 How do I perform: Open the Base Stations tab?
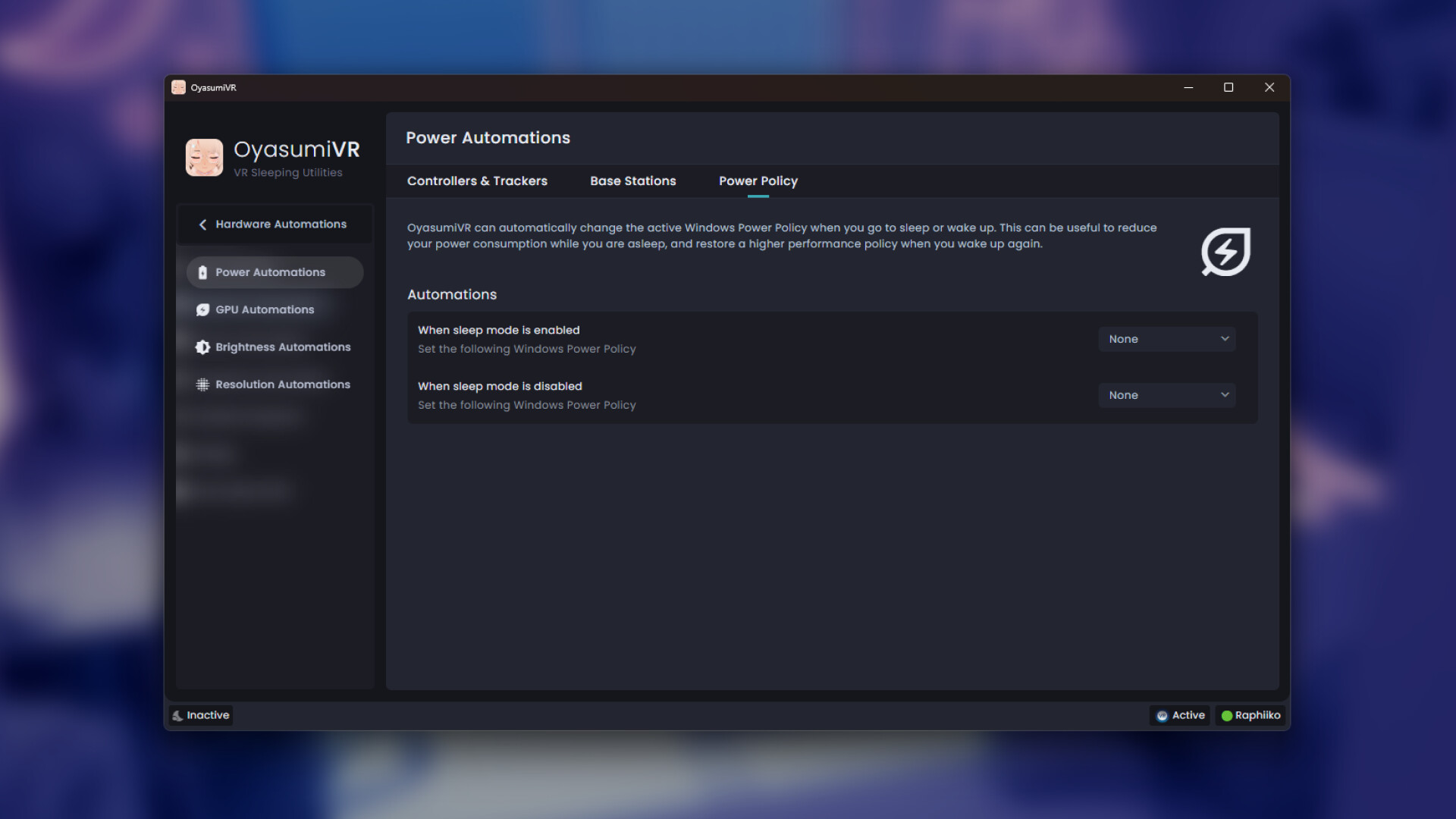point(632,180)
